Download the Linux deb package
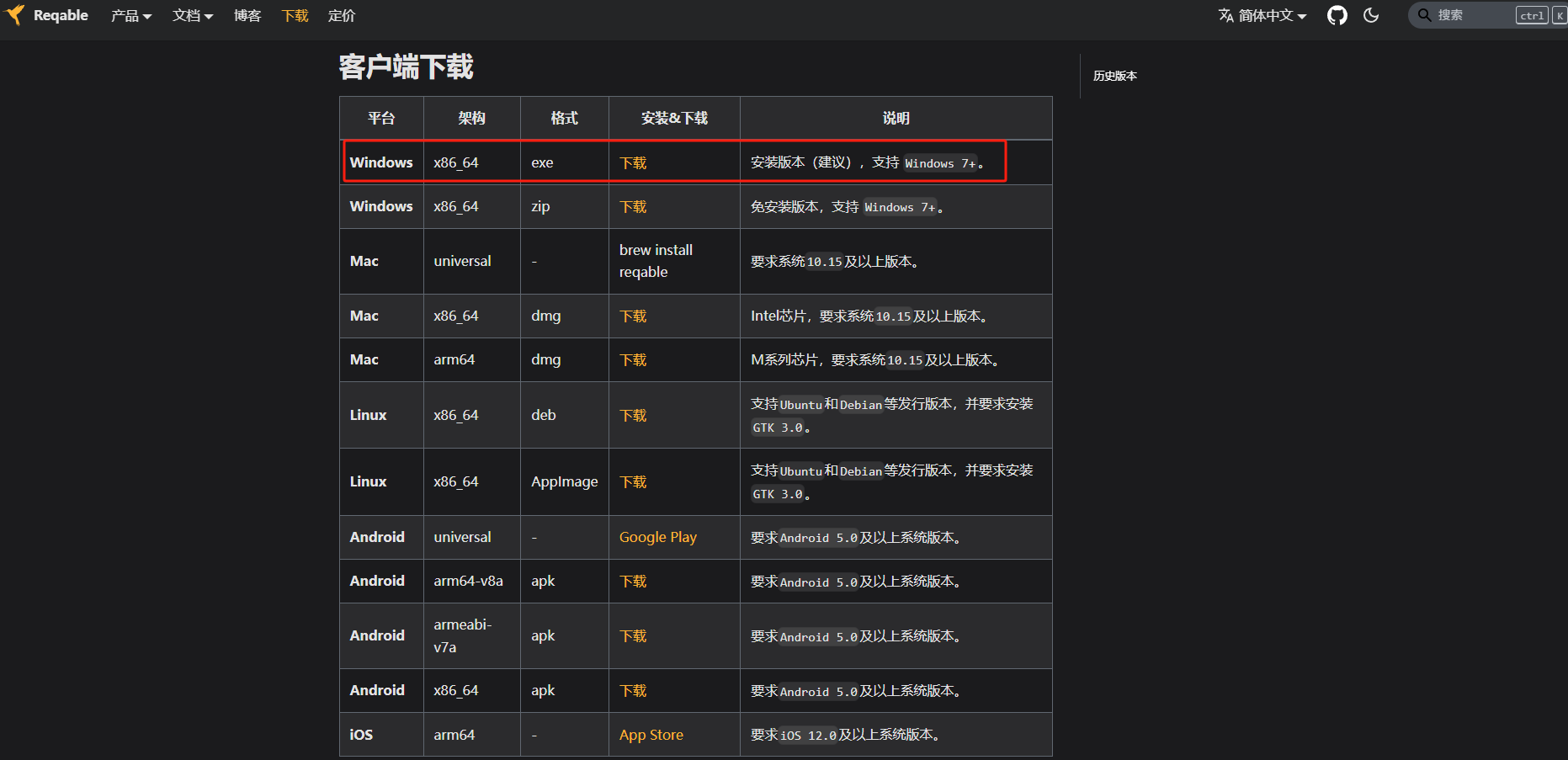1568x760 pixels. tap(633, 415)
